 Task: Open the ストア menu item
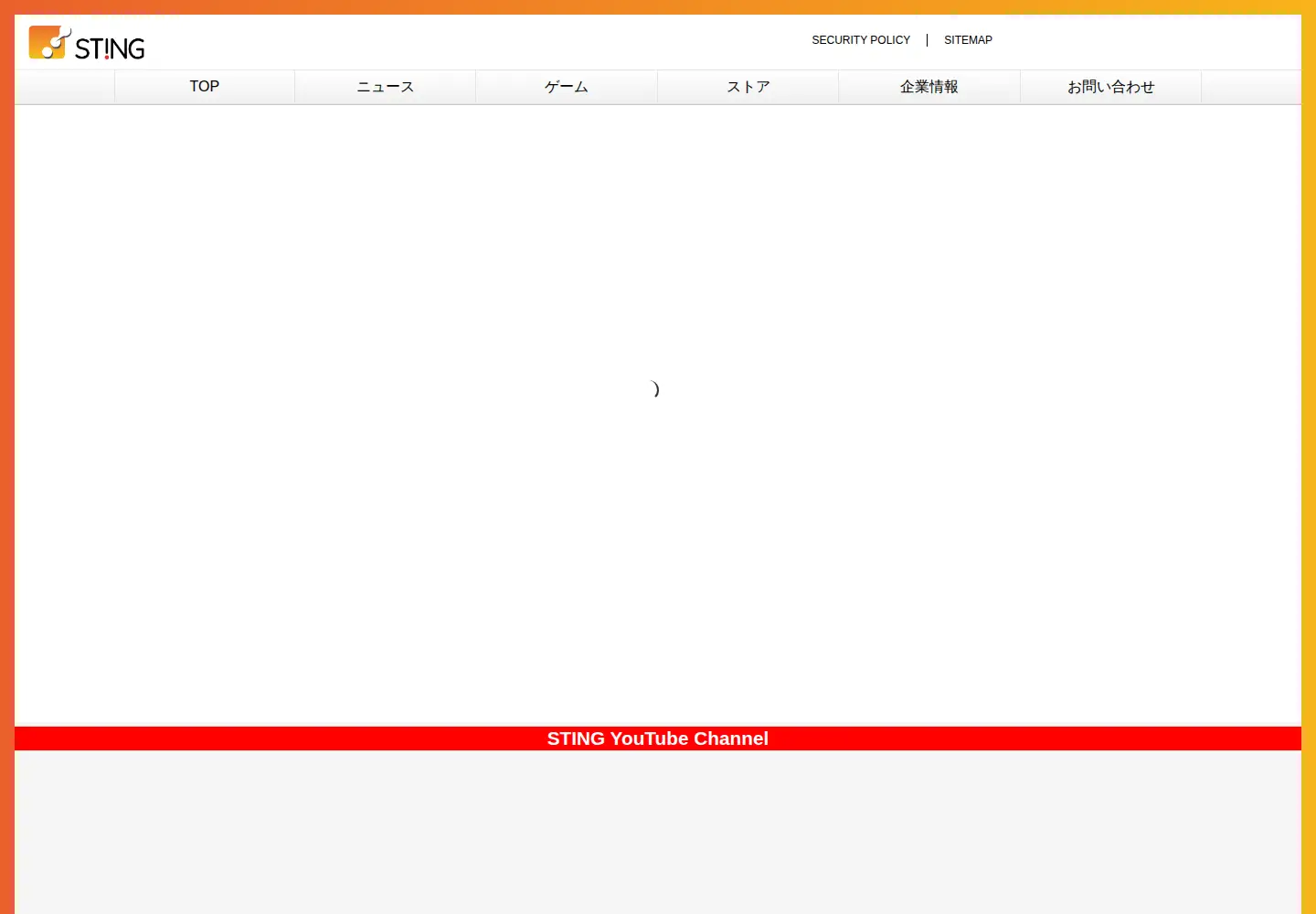click(748, 87)
